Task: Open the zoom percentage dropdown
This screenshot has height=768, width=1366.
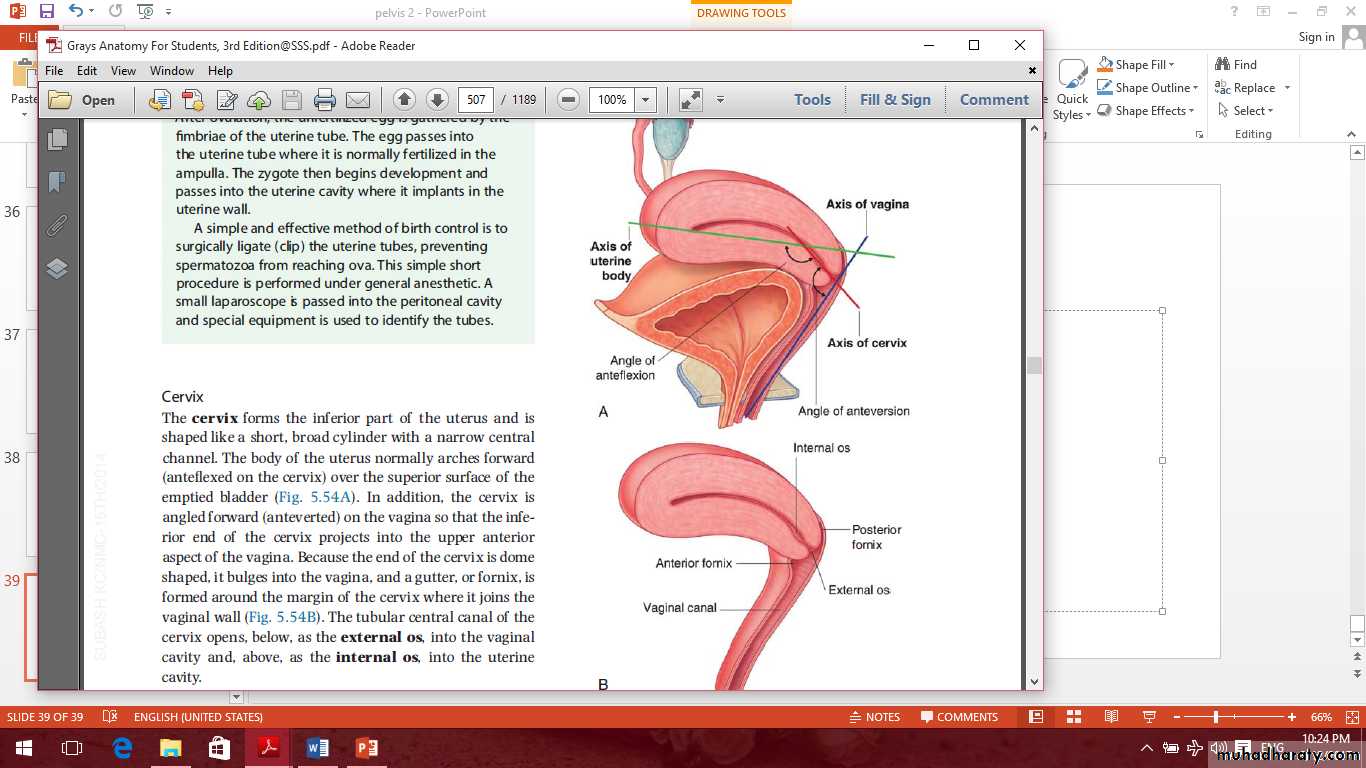Action: tap(646, 100)
